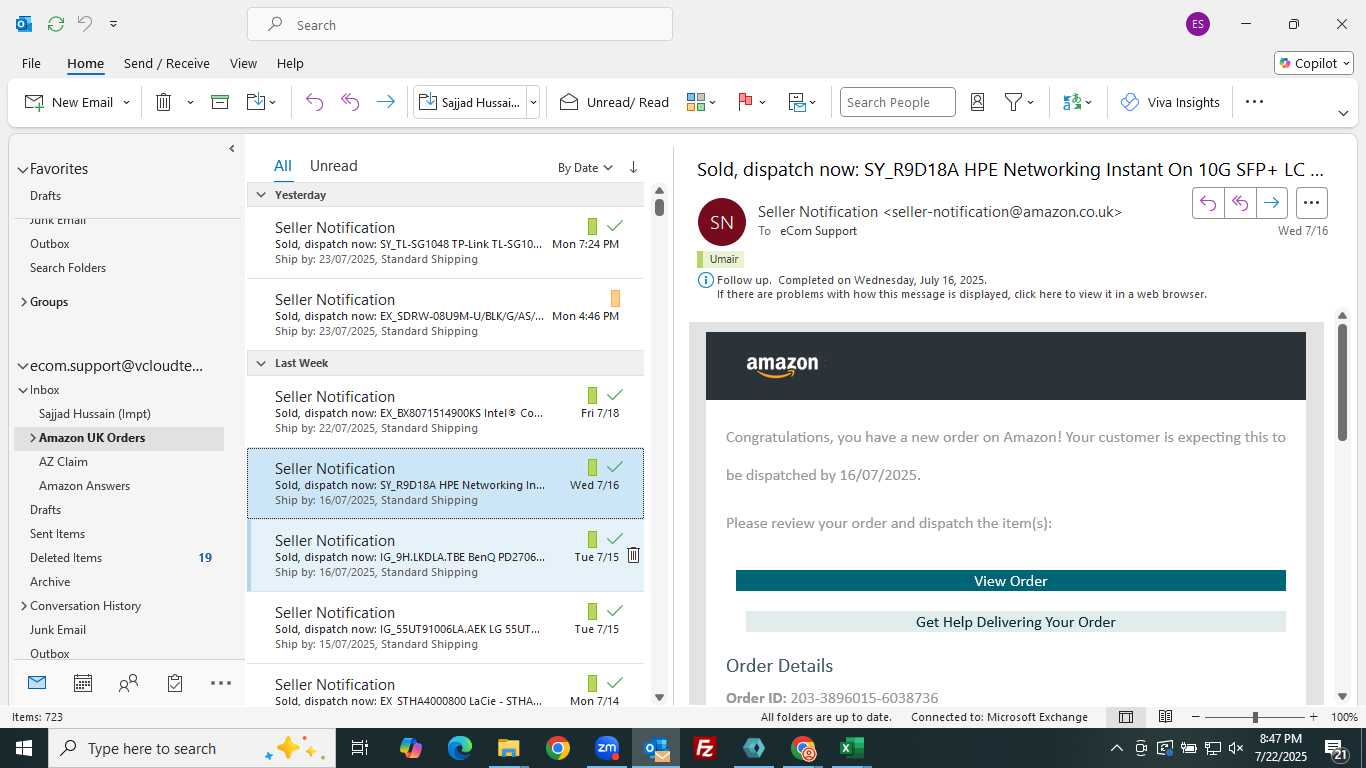Open Excel from the taskbar
Viewport: 1366px width, 768px height.
click(x=852, y=748)
